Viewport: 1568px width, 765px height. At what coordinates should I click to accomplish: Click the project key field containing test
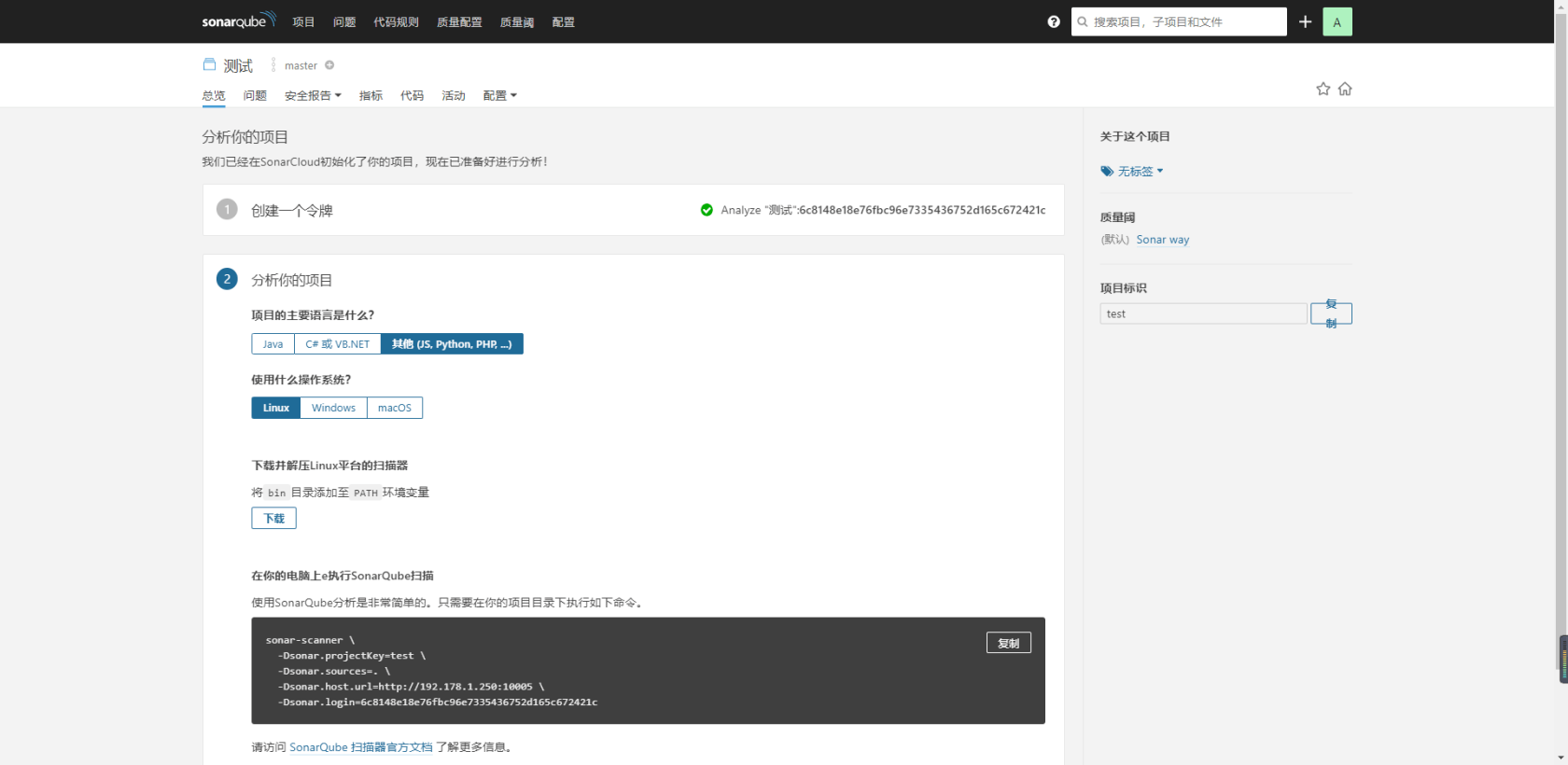tap(1203, 313)
